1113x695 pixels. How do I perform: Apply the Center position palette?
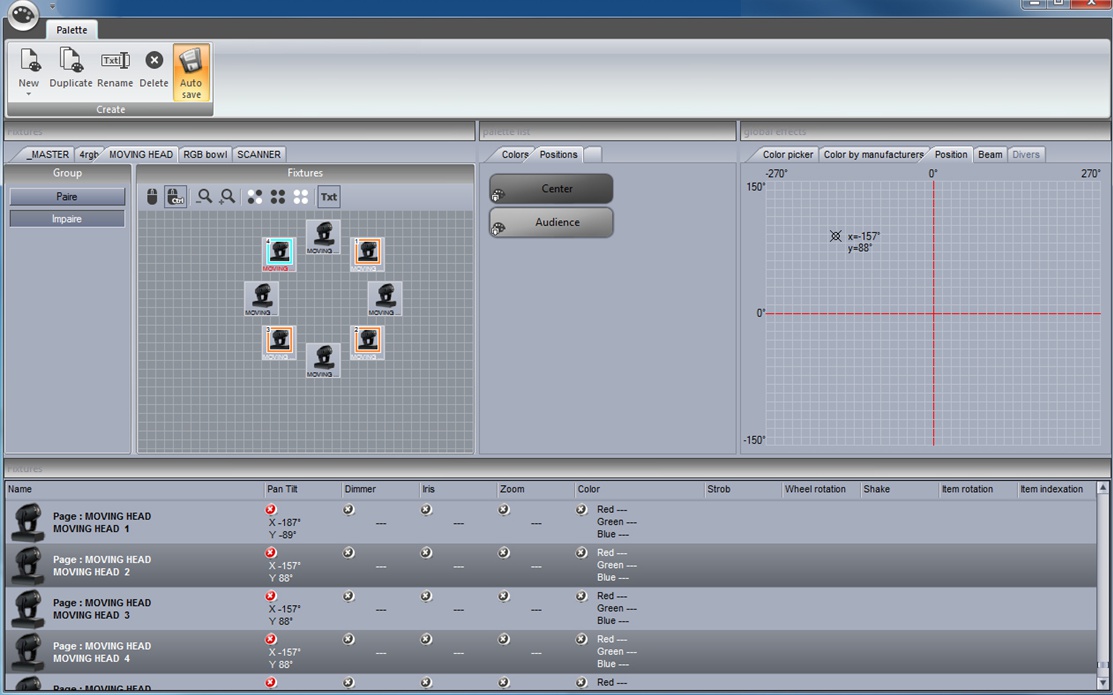[x=551, y=189]
